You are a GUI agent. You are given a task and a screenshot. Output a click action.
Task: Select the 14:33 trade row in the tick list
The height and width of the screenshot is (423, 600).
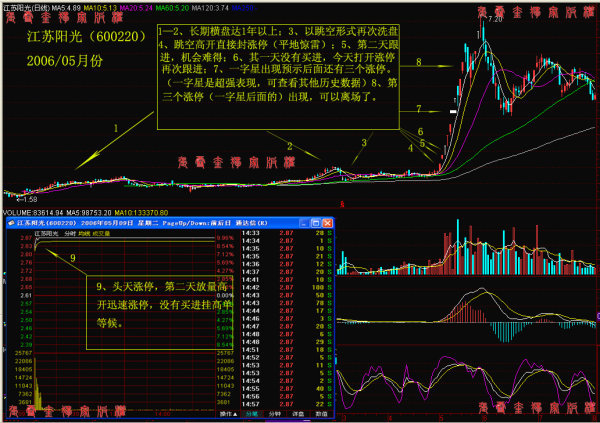click(288, 233)
